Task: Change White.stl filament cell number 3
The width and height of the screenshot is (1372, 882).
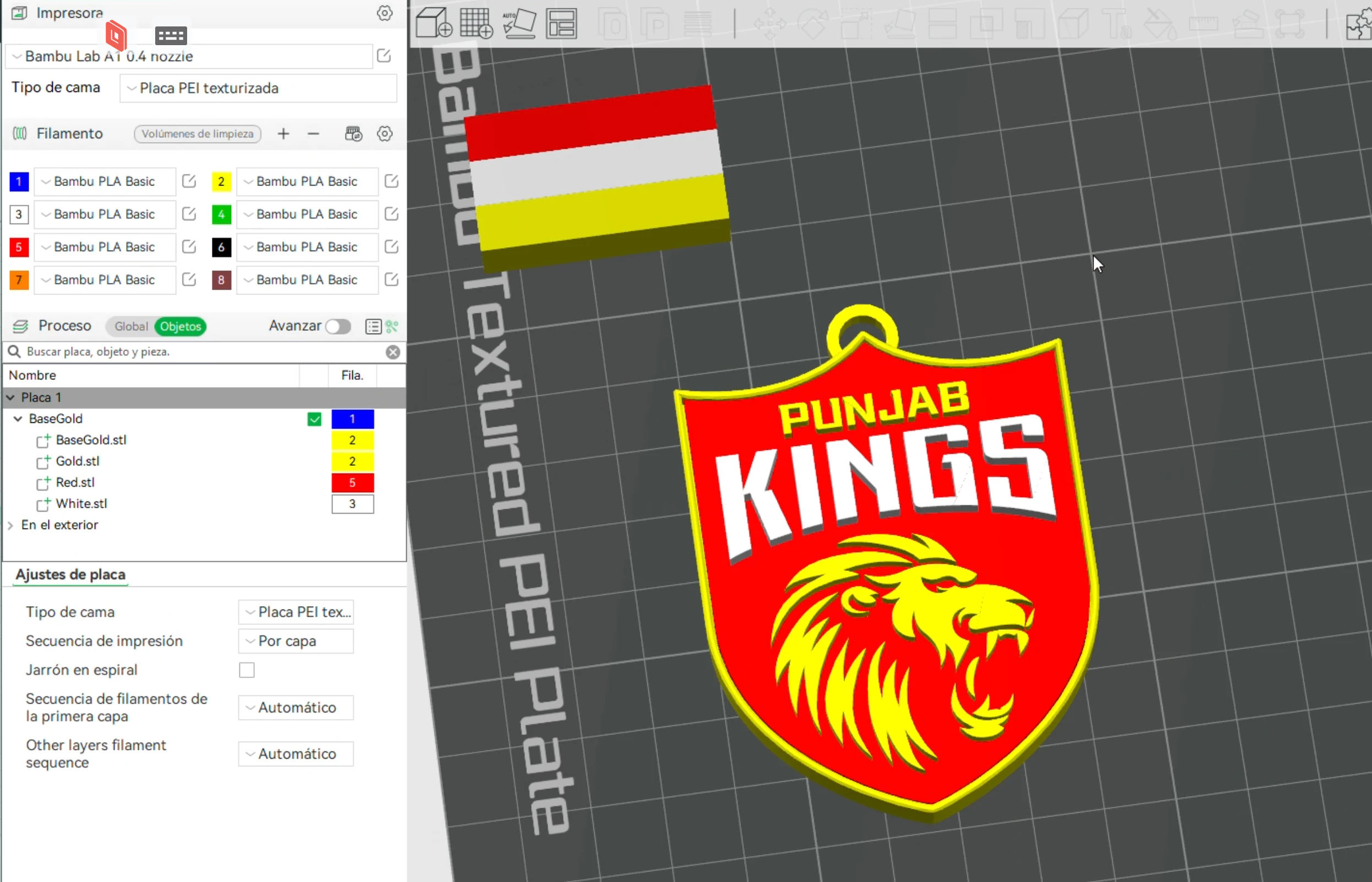Action: coord(353,504)
